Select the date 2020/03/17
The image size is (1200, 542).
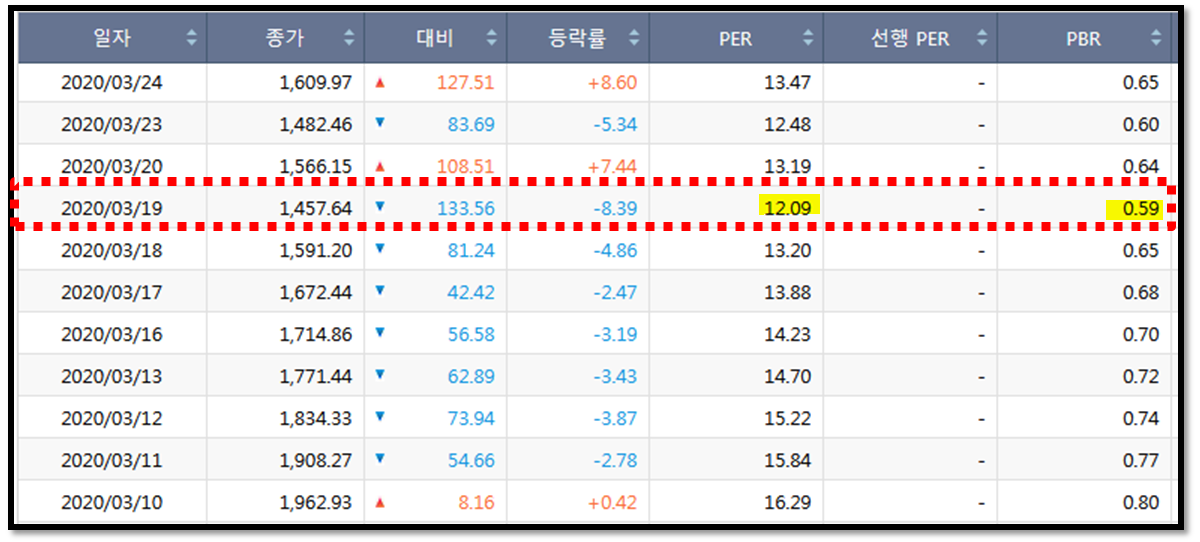(x=112, y=293)
